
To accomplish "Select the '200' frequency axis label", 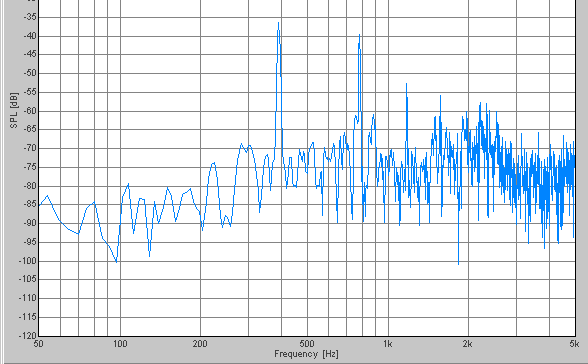I will tap(200, 344).
